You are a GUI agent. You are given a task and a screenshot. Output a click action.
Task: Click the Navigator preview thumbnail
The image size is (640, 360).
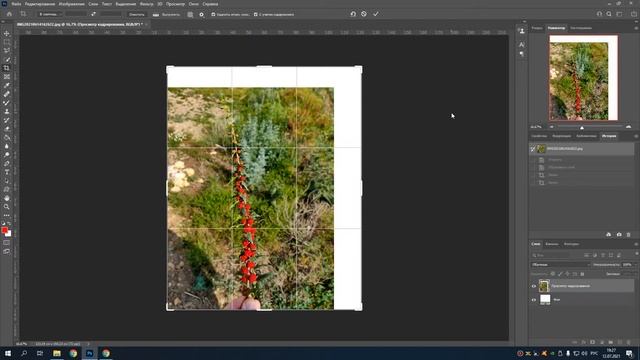pos(583,78)
